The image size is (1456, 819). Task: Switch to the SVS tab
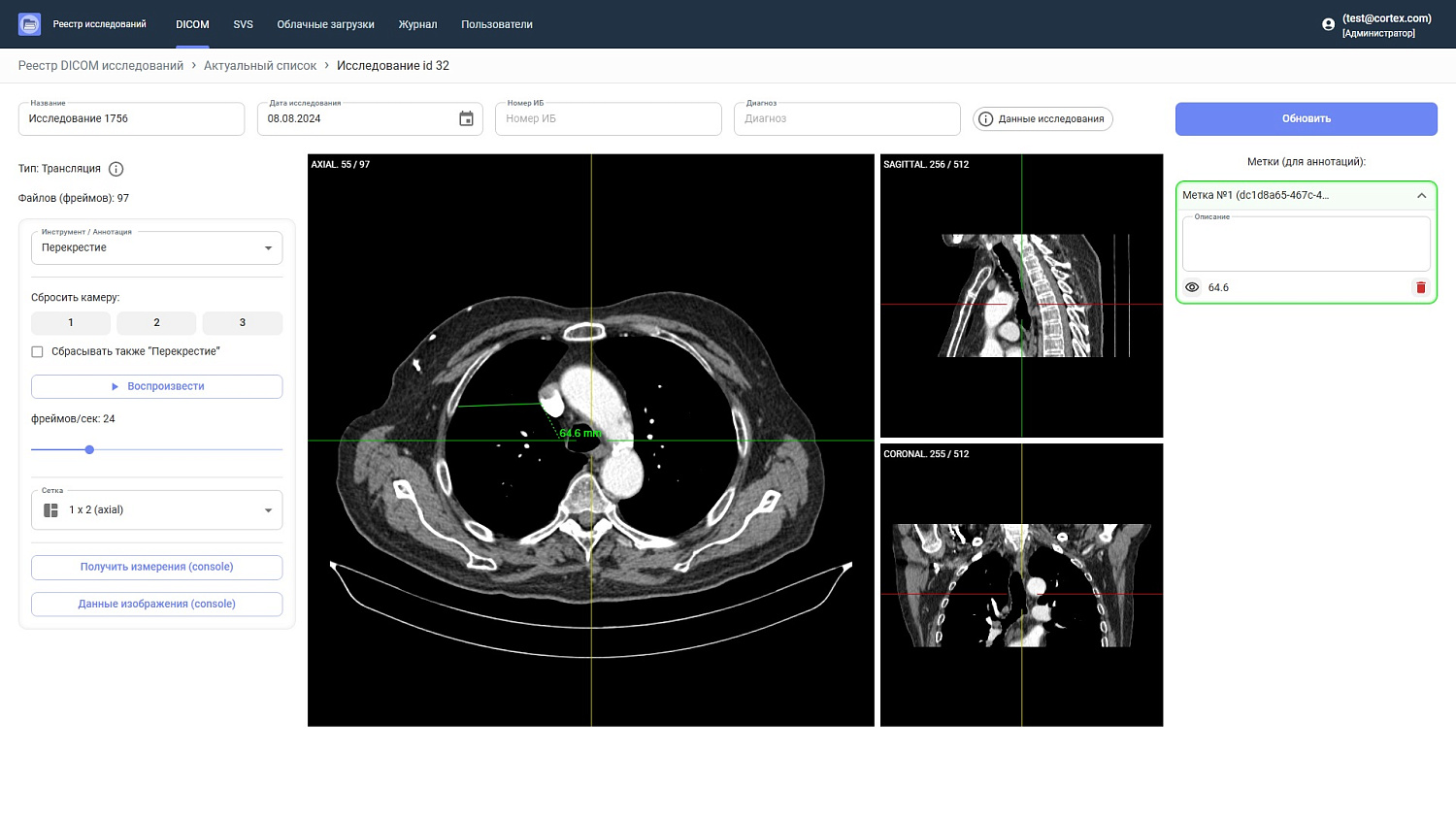tap(243, 24)
